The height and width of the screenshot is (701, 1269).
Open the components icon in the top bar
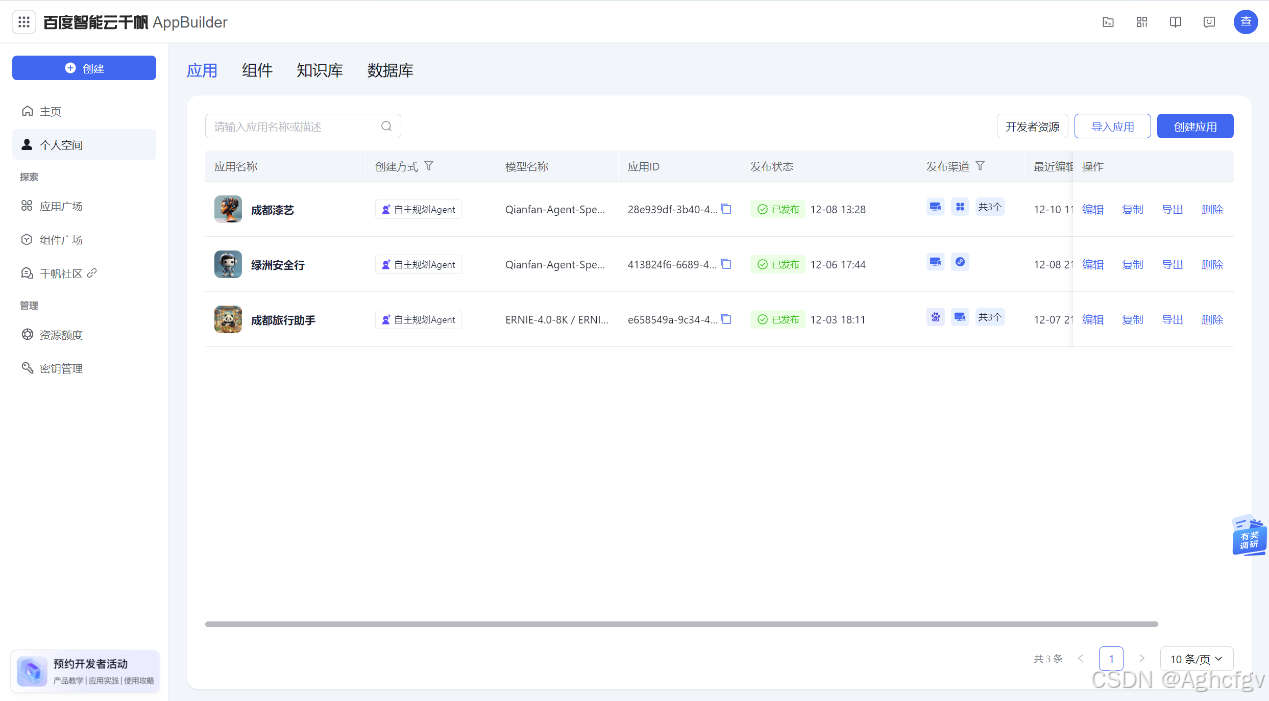point(1141,21)
